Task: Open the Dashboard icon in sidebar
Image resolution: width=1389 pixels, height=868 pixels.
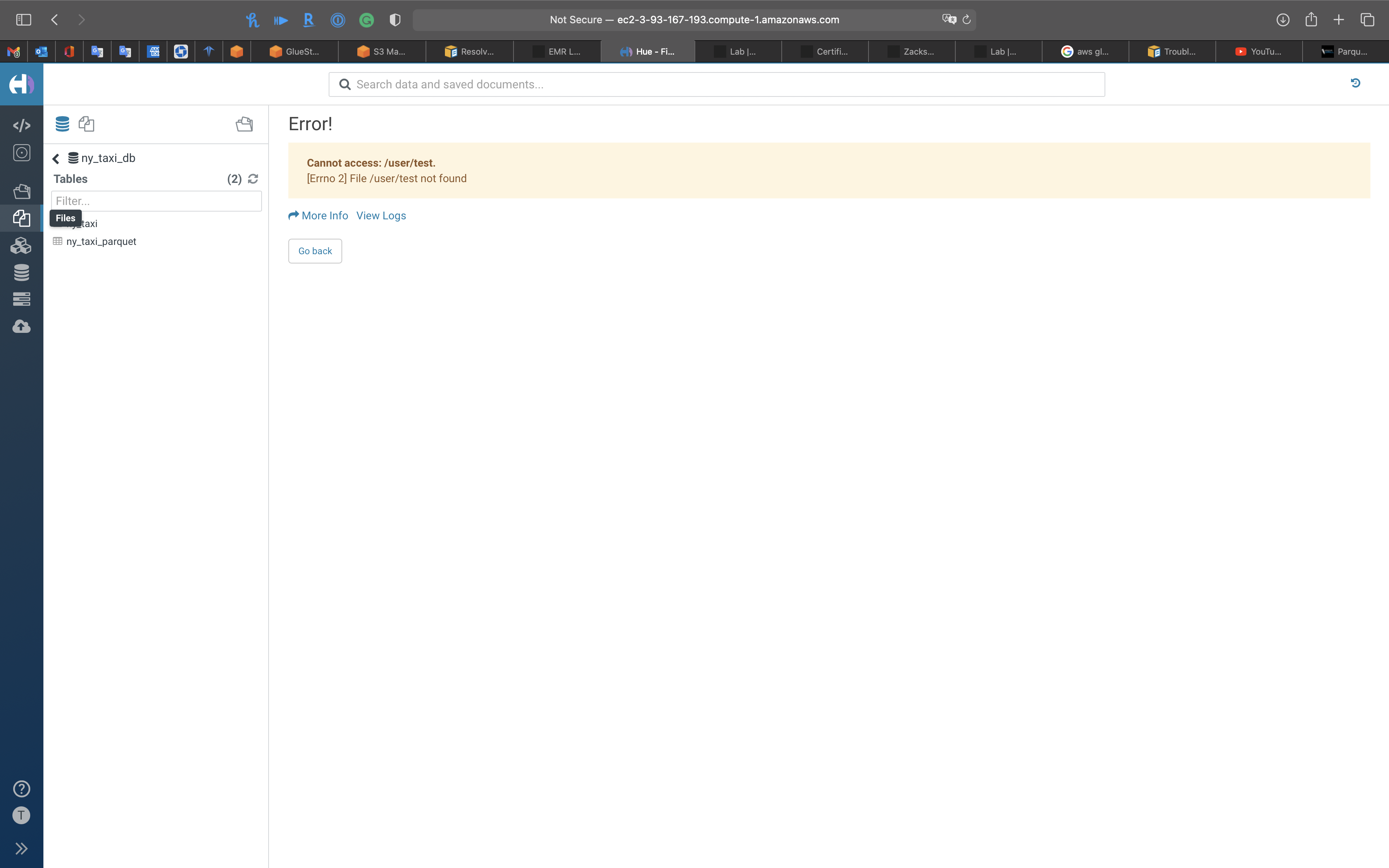Action: pyautogui.click(x=21, y=153)
